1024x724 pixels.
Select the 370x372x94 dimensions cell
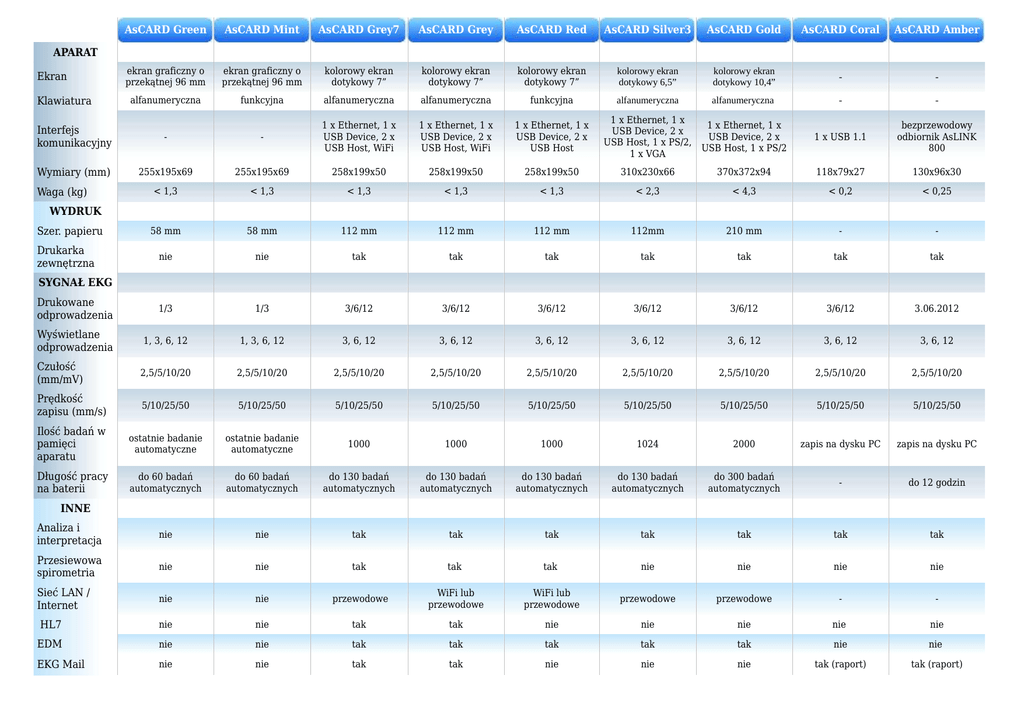744,172
